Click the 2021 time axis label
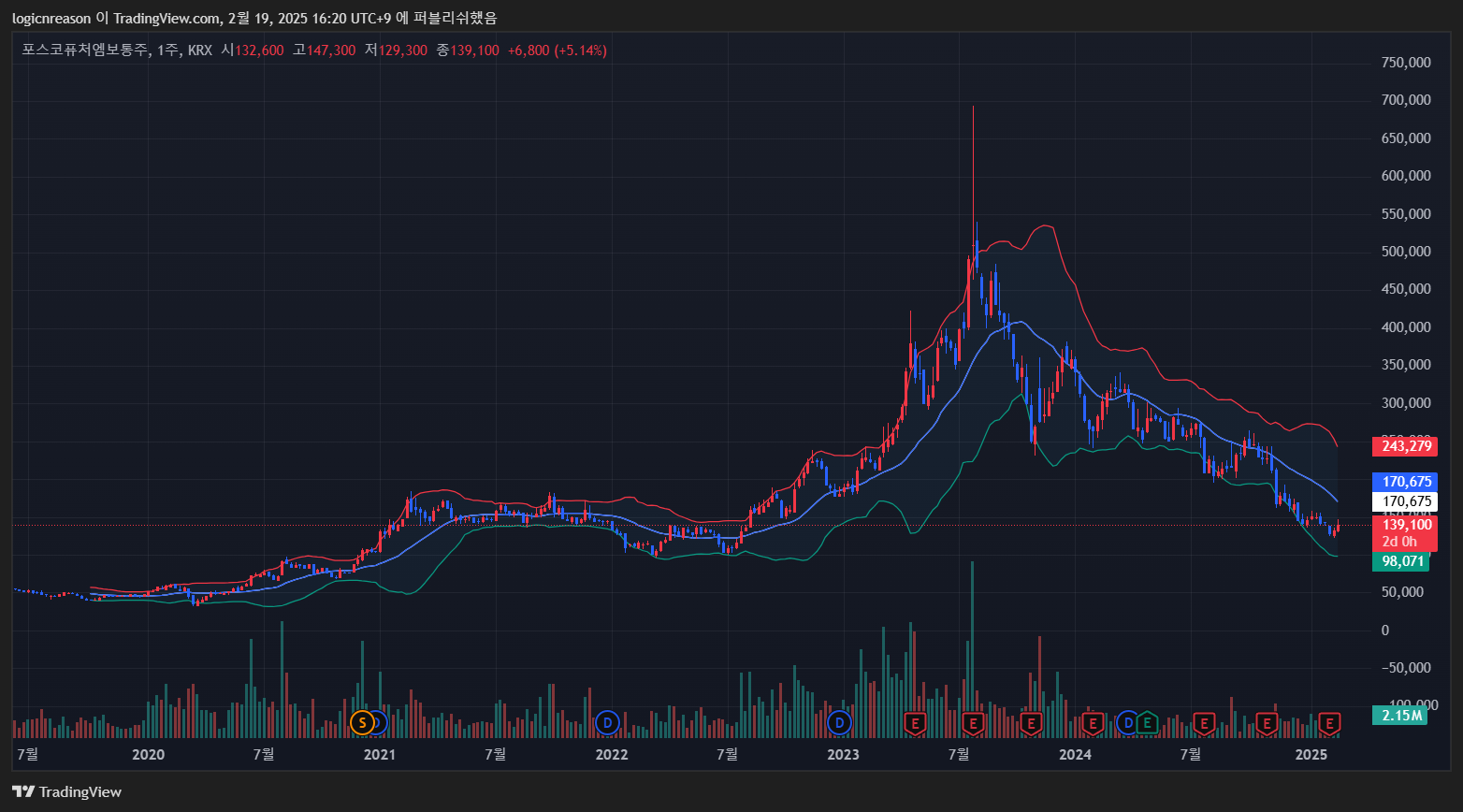The height and width of the screenshot is (812, 1463). pyautogui.click(x=379, y=754)
